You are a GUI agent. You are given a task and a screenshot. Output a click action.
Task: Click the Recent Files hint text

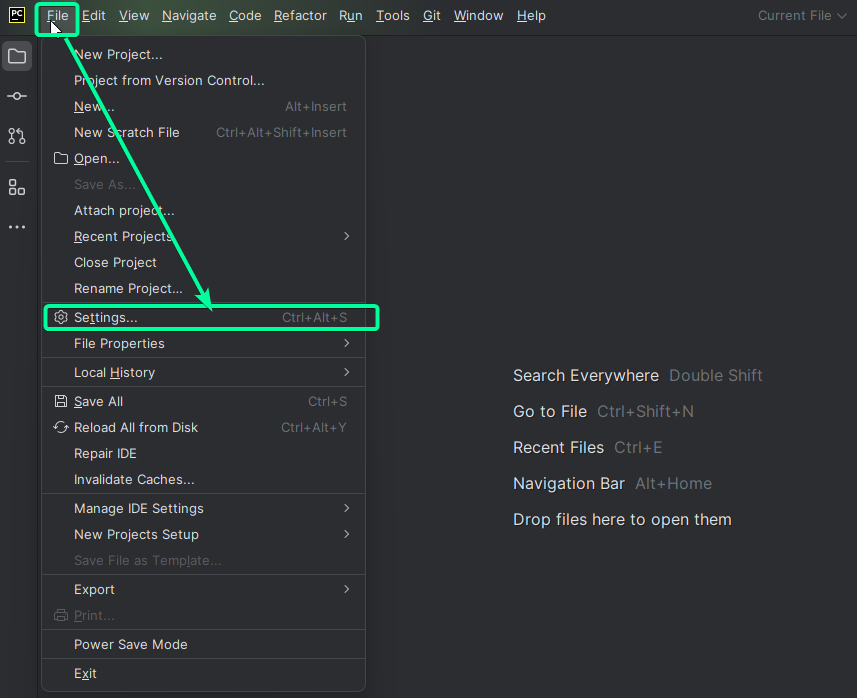pyautogui.click(x=559, y=448)
